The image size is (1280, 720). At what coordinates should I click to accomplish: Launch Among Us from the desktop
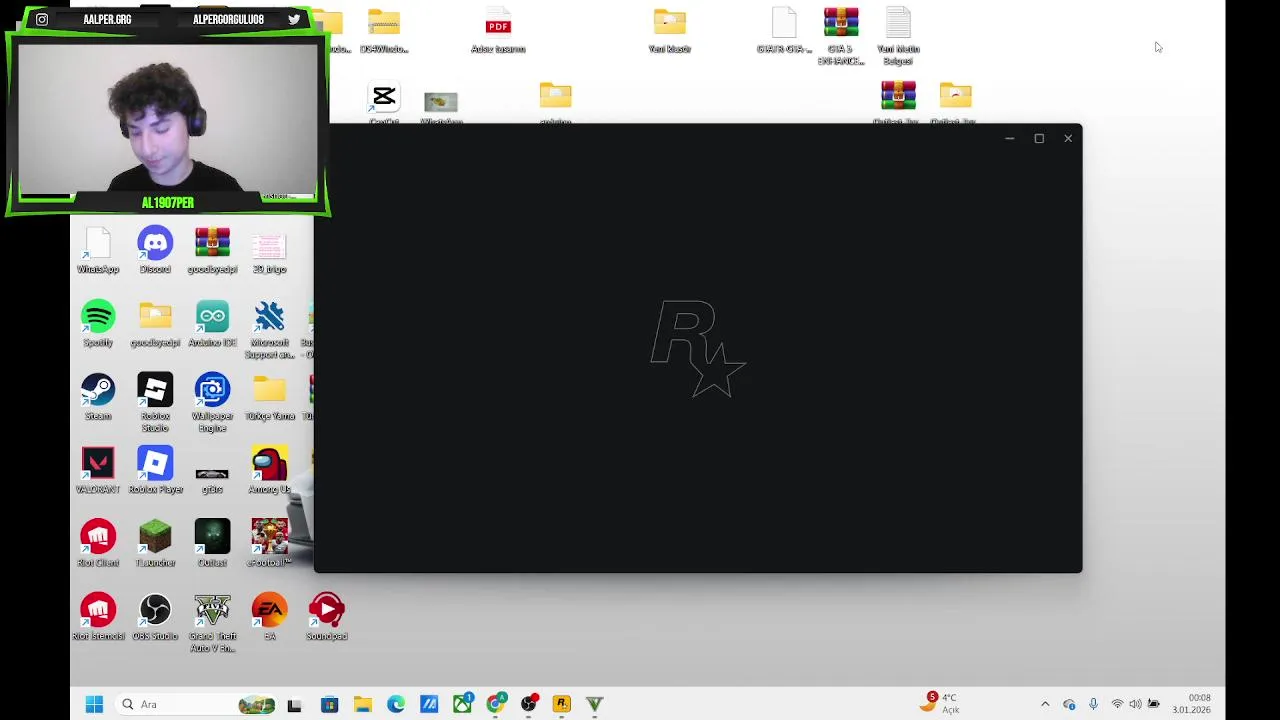coord(269,469)
